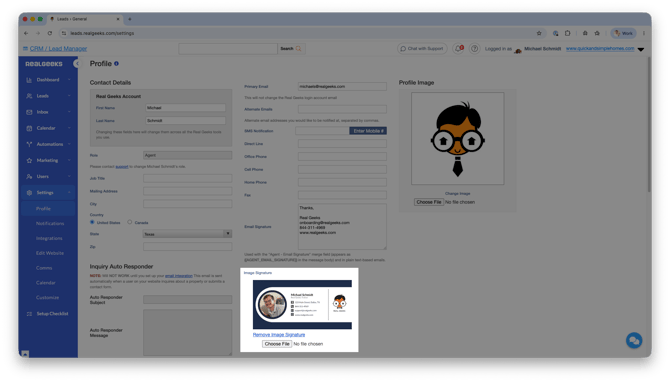
Task: Click the Auto Responder Subject field
Action: tap(187, 300)
